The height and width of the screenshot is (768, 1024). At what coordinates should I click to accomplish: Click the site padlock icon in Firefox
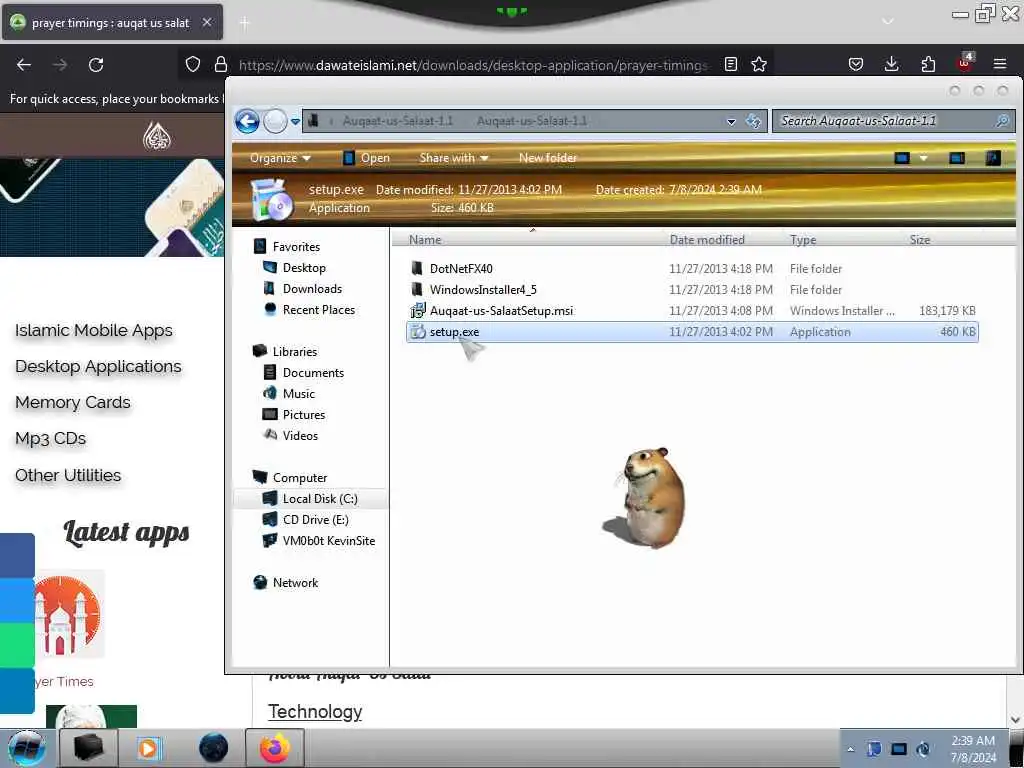221,64
